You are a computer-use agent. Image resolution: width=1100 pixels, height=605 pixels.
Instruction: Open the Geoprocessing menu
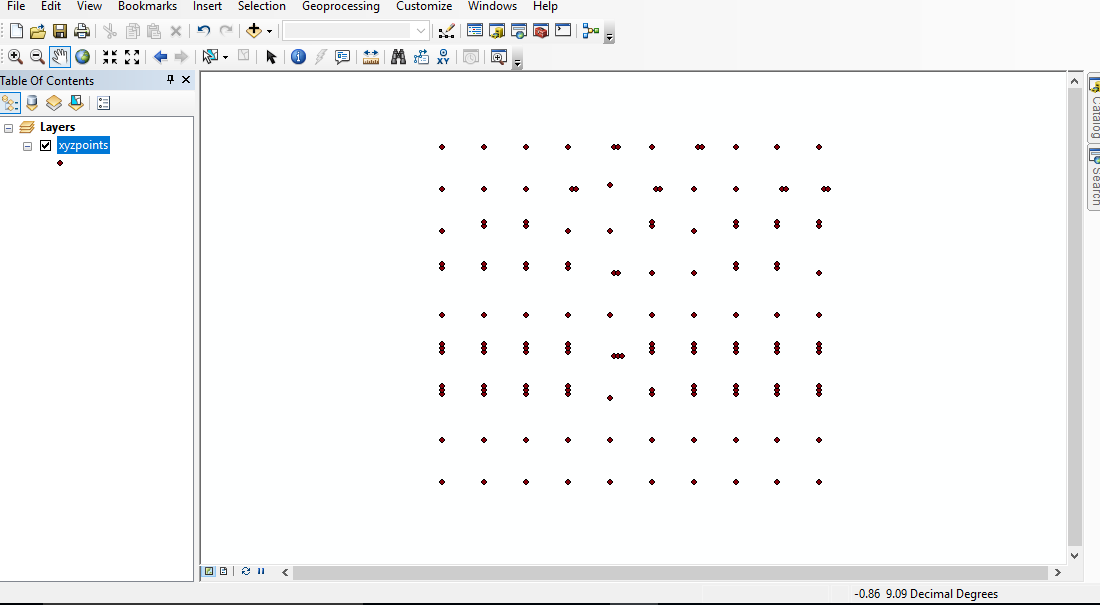point(341,6)
